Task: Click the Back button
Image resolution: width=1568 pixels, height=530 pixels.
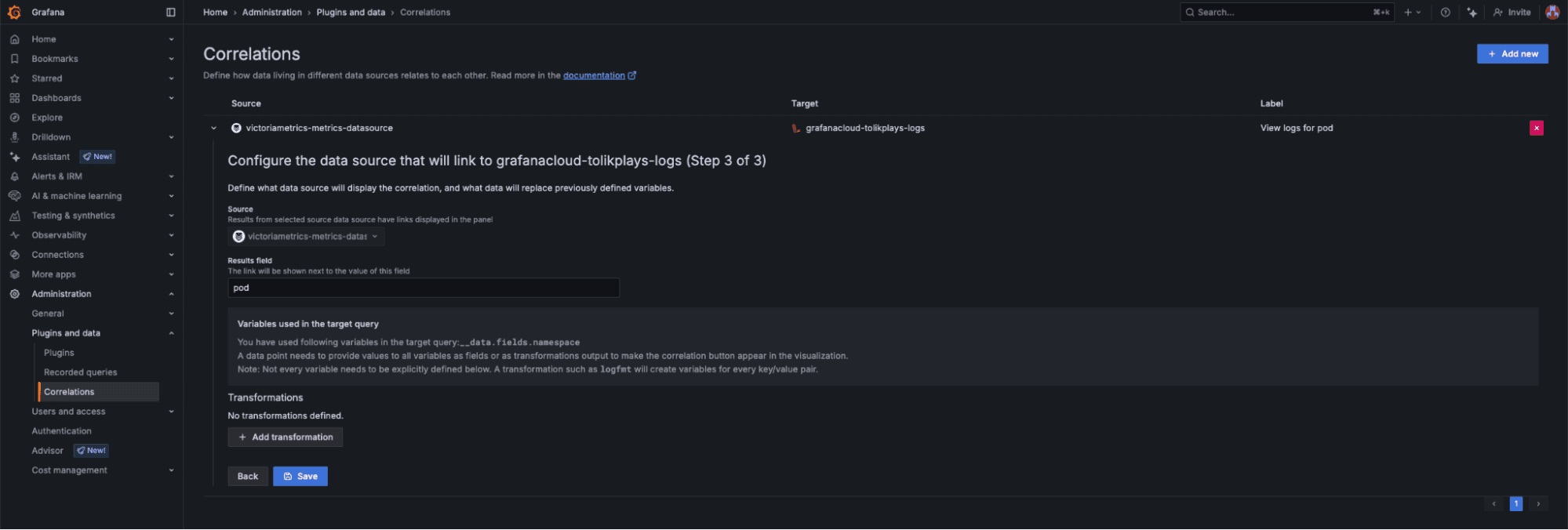Action: tap(248, 476)
